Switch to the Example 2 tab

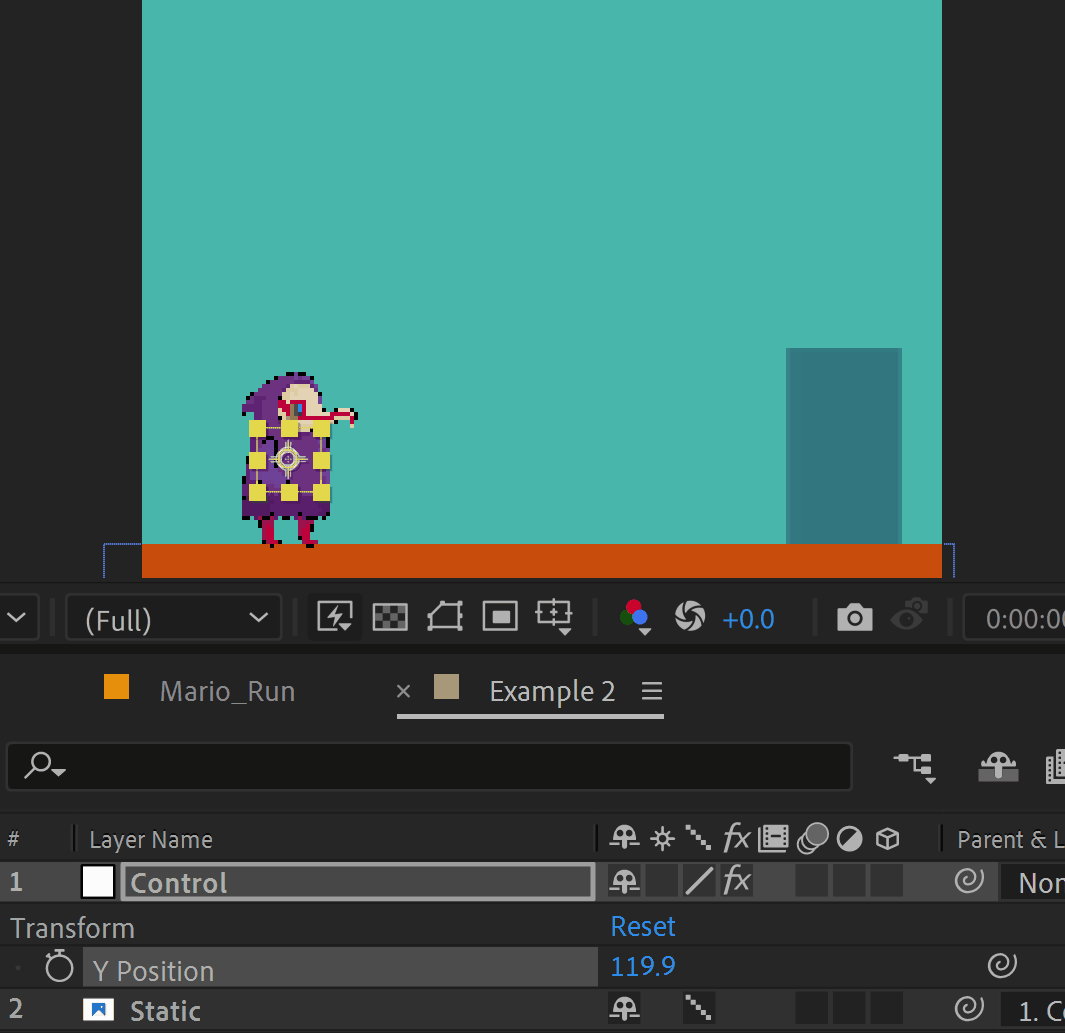tap(552, 691)
